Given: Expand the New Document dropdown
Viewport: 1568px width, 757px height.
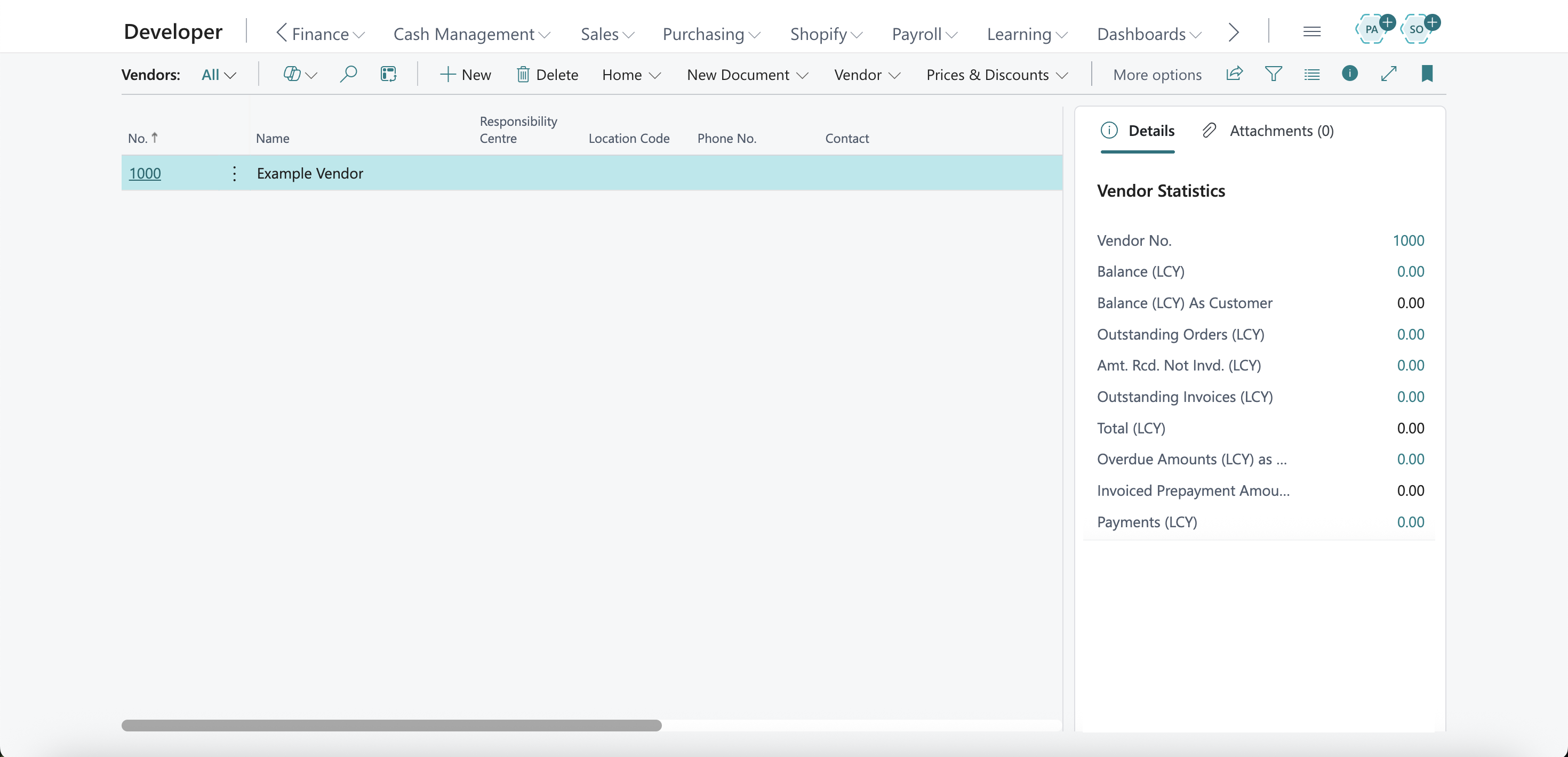Looking at the screenshot, I should pyautogui.click(x=747, y=75).
